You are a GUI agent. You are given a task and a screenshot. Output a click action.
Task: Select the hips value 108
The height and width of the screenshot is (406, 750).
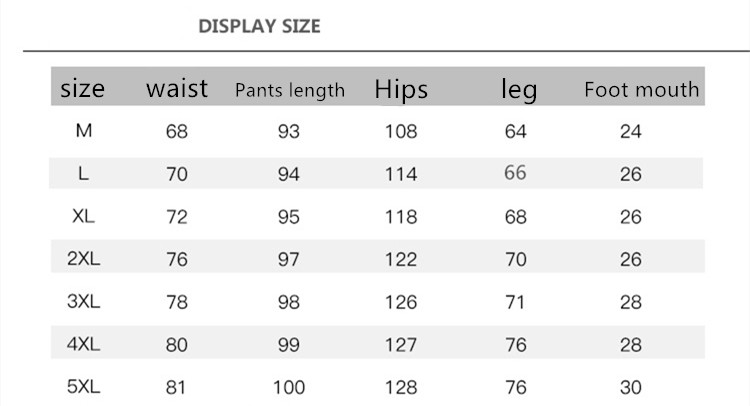coord(401,131)
